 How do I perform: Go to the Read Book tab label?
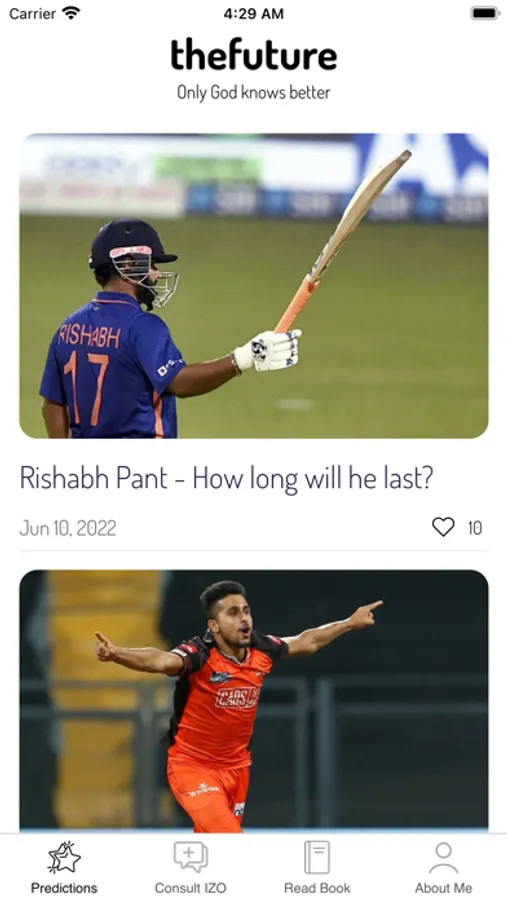(317, 888)
